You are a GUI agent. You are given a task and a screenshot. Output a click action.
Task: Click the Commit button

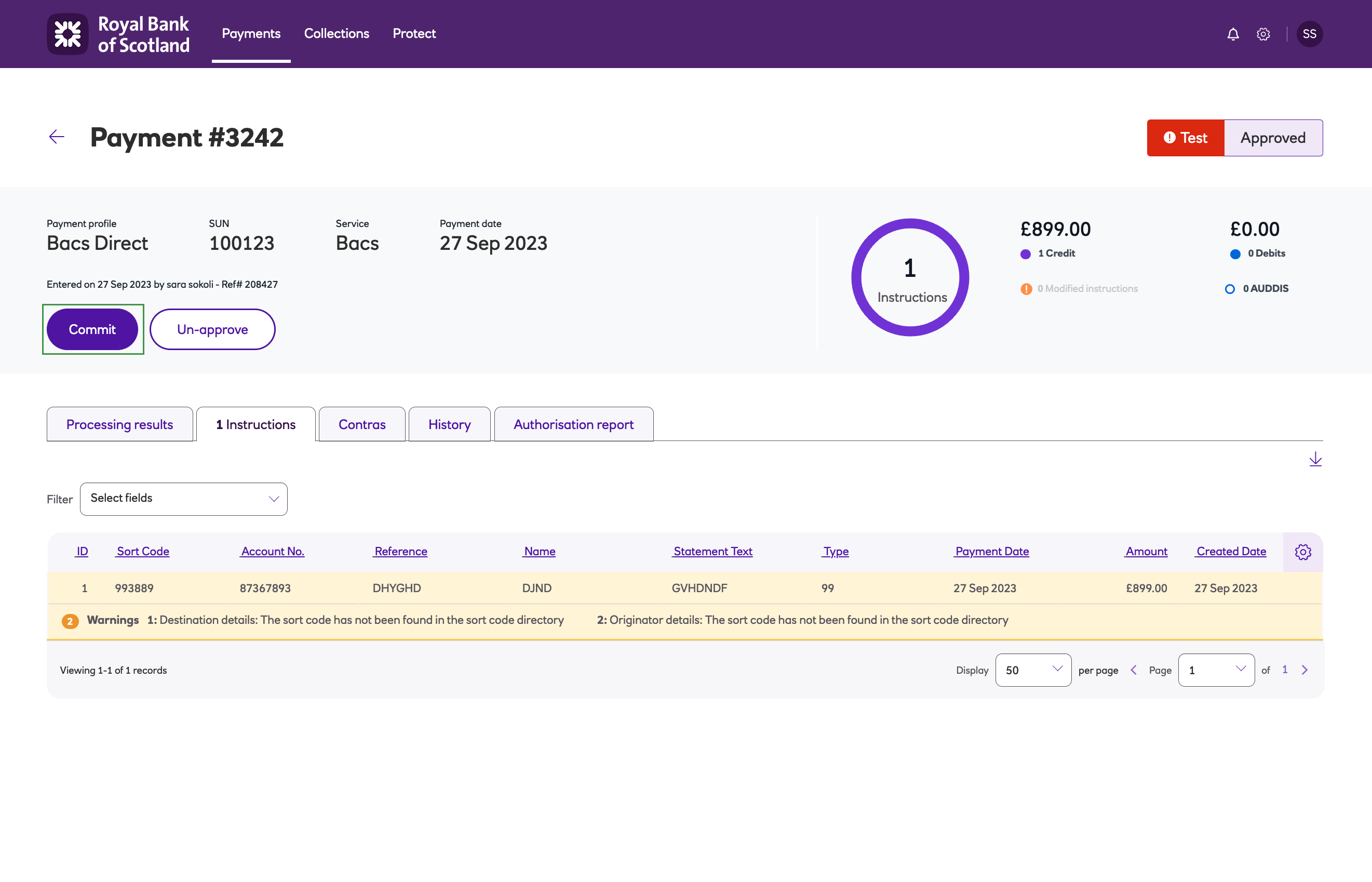click(92, 329)
